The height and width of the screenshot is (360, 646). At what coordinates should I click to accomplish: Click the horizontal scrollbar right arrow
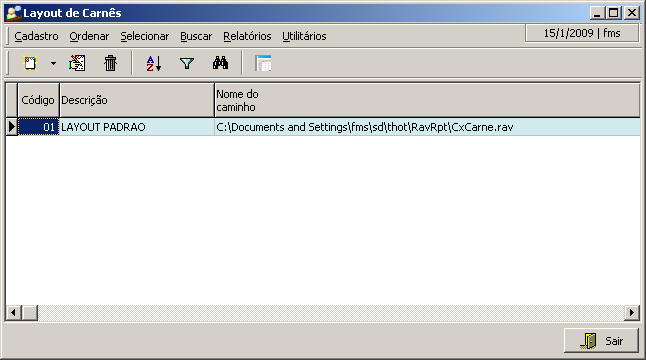[632, 313]
